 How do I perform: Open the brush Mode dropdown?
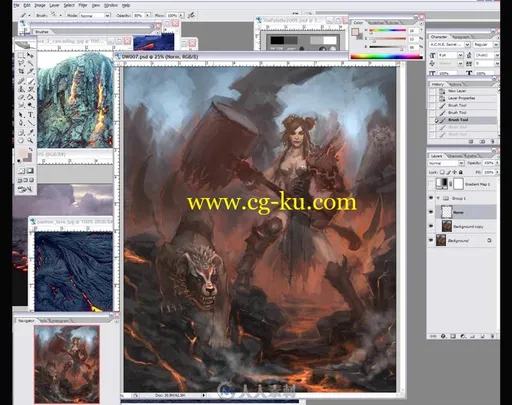pos(107,15)
